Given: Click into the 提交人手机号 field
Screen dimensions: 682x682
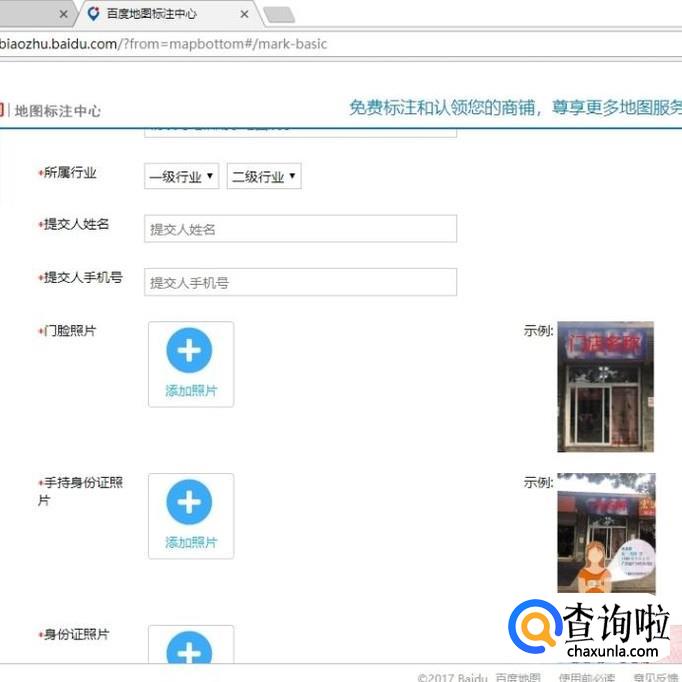Looking at the screenshot, I should click(300, 283).
